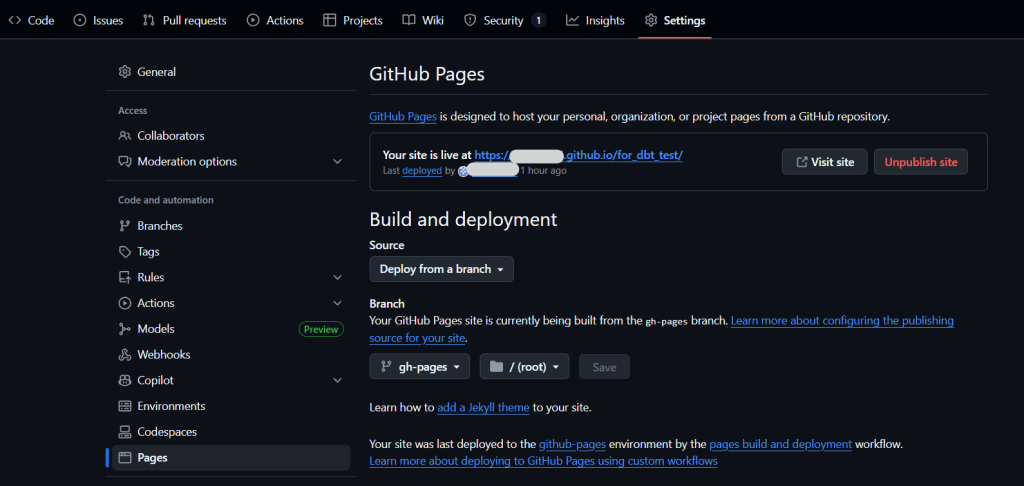Expand the Rules section chevron
Screen dimensions: 1024x486
pyautogui.click(x=337, y=278)
